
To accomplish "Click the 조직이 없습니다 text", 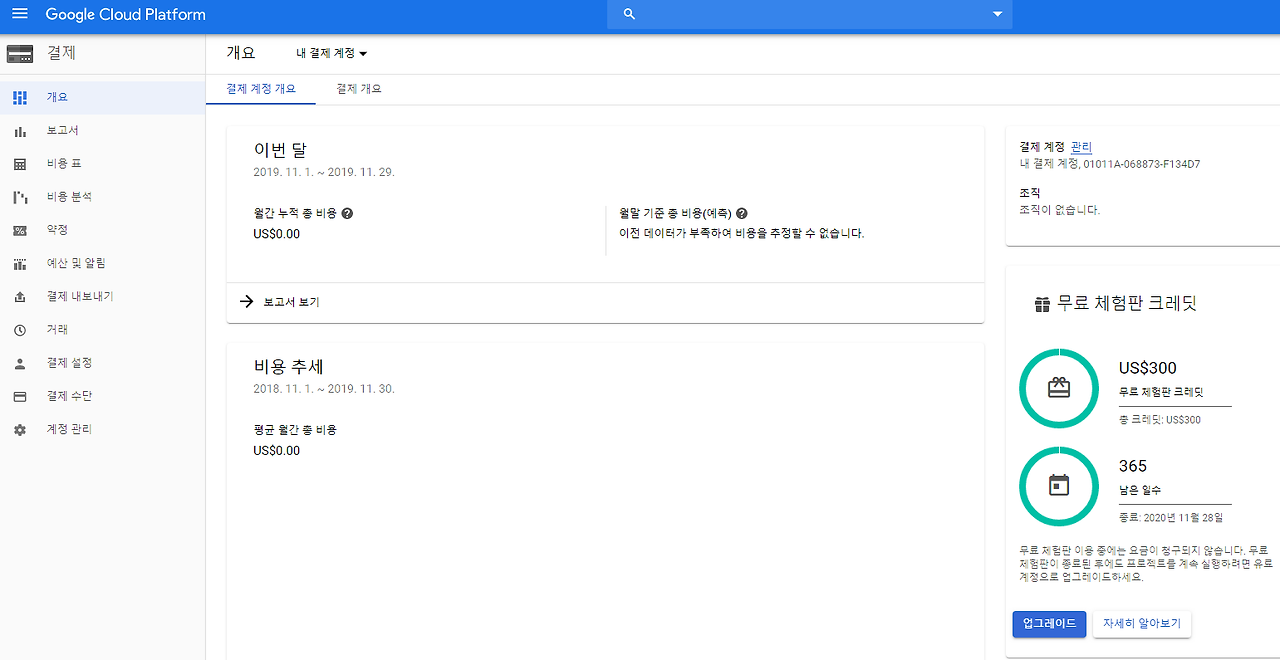I will (1059, 210).
